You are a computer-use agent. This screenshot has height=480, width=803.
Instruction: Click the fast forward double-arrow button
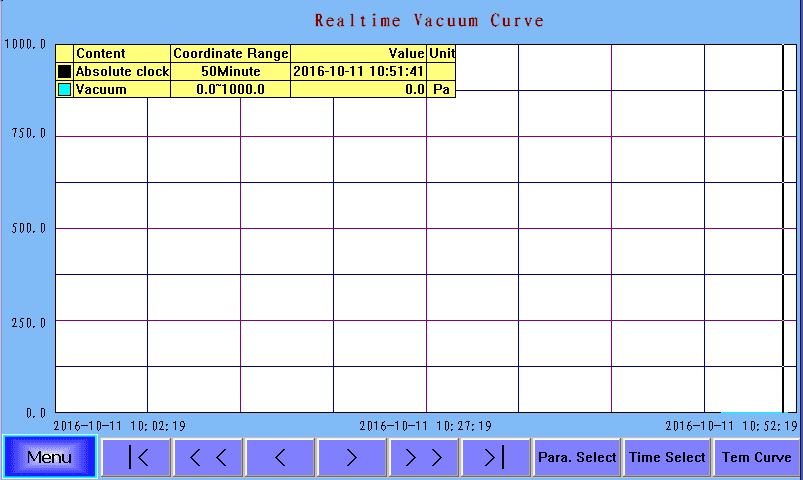[x=424, y=458]
